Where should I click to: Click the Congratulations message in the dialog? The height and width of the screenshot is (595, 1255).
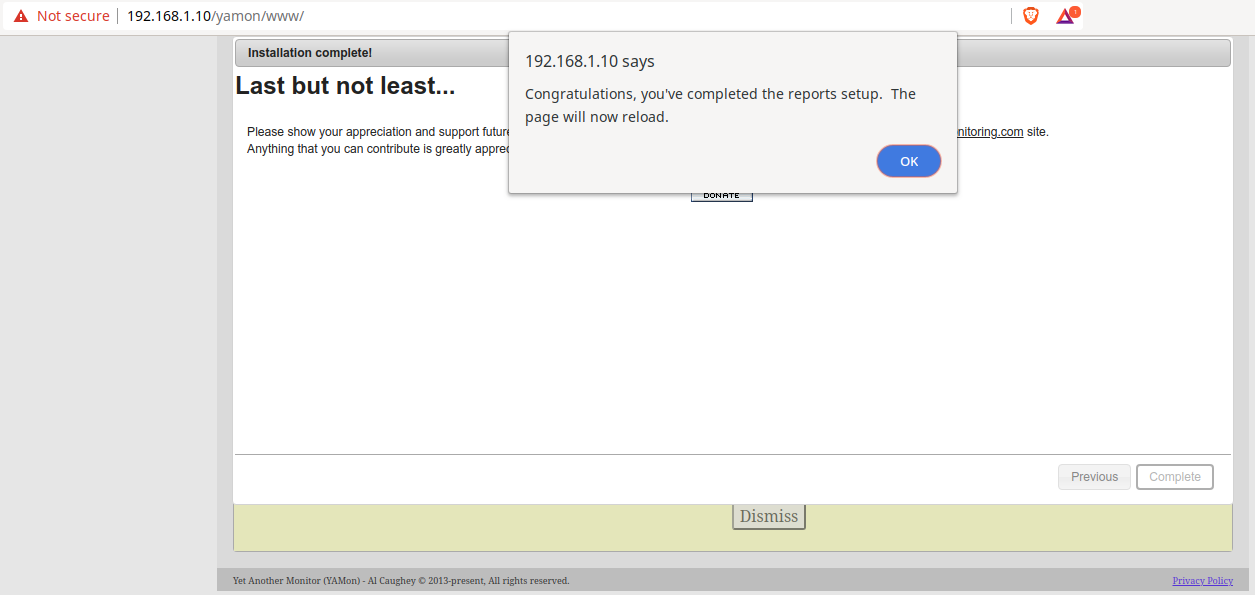pos(720,105)
